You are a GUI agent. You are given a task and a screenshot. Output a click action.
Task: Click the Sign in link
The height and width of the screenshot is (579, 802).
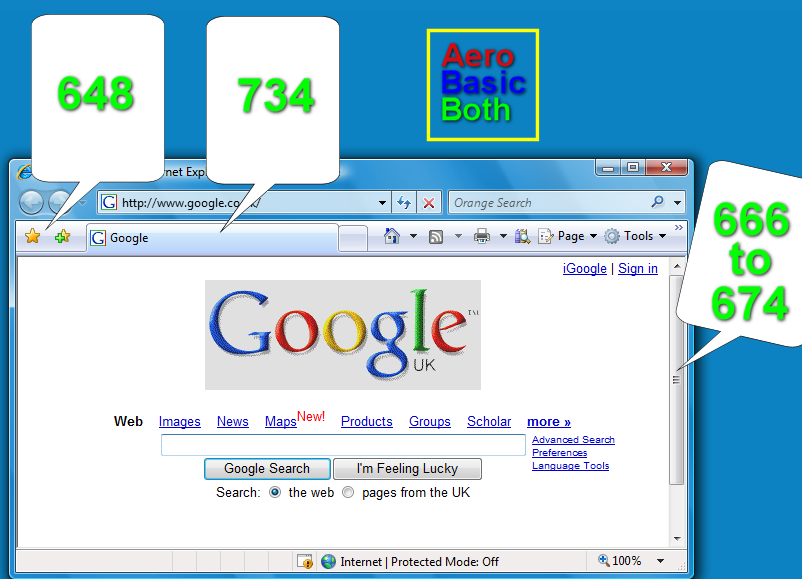(638, 269)
